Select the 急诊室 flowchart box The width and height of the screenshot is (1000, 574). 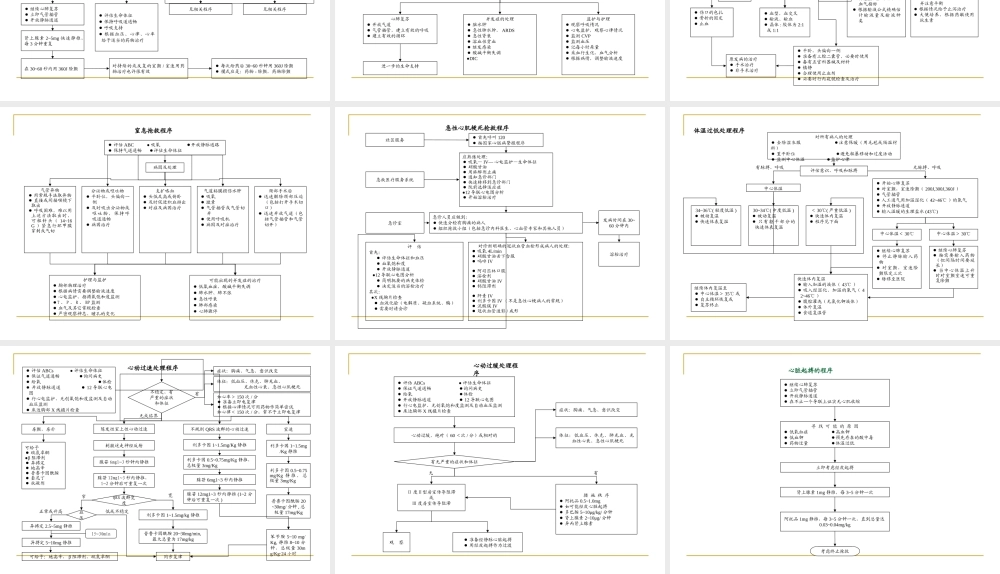click(x=396, y=222)
